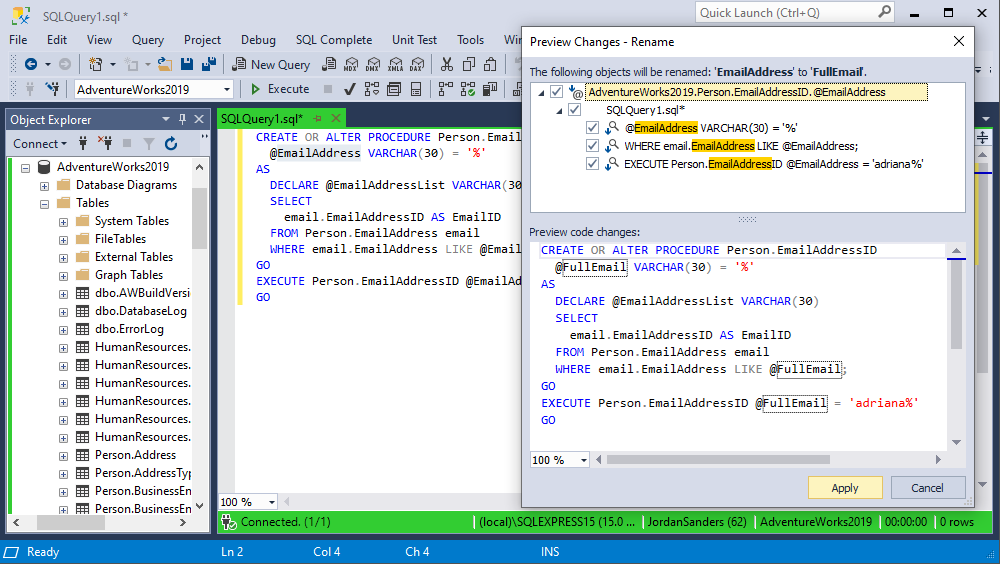Uncheck the AdventureWorks2019.Person.EmailAddressID.@EmailAddress checkbox
Viewport: 1000px width, 564px height.
point(556,92)
